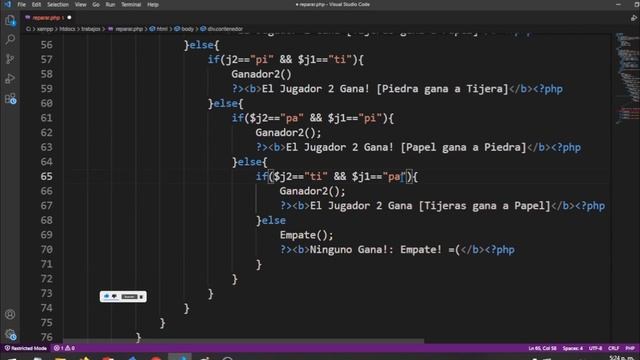Click body in the breadcrumb path
This screenshot has height=360, width=640.
[x=187, y=29]
